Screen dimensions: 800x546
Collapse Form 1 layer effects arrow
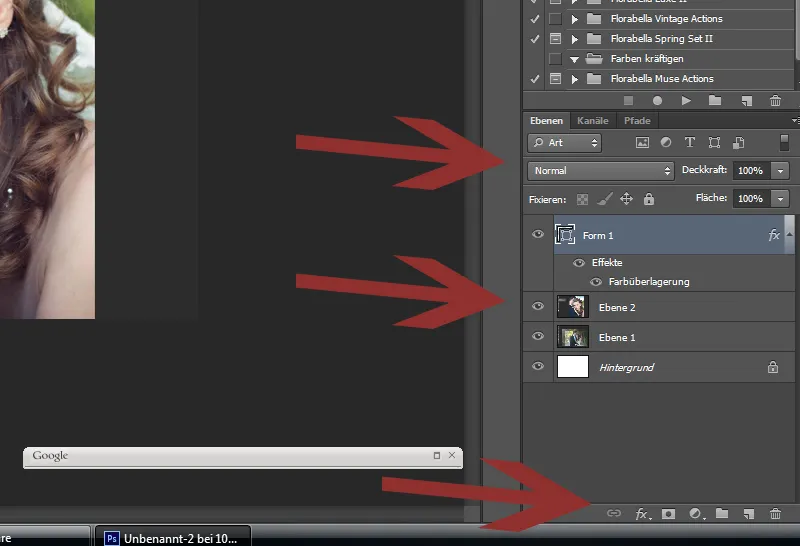pos(789,234)
